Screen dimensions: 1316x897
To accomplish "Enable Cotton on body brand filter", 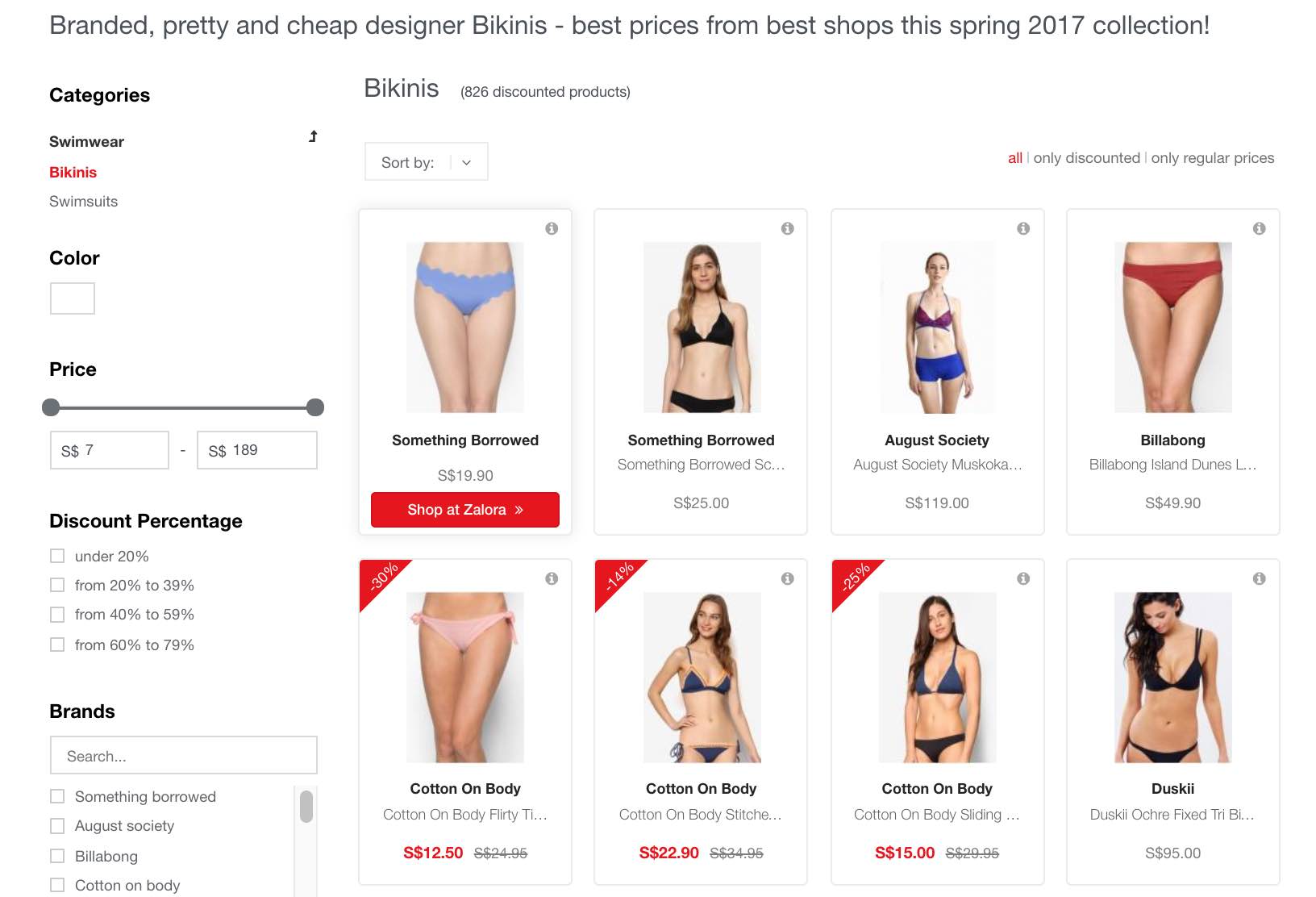I will click(57, 885).
